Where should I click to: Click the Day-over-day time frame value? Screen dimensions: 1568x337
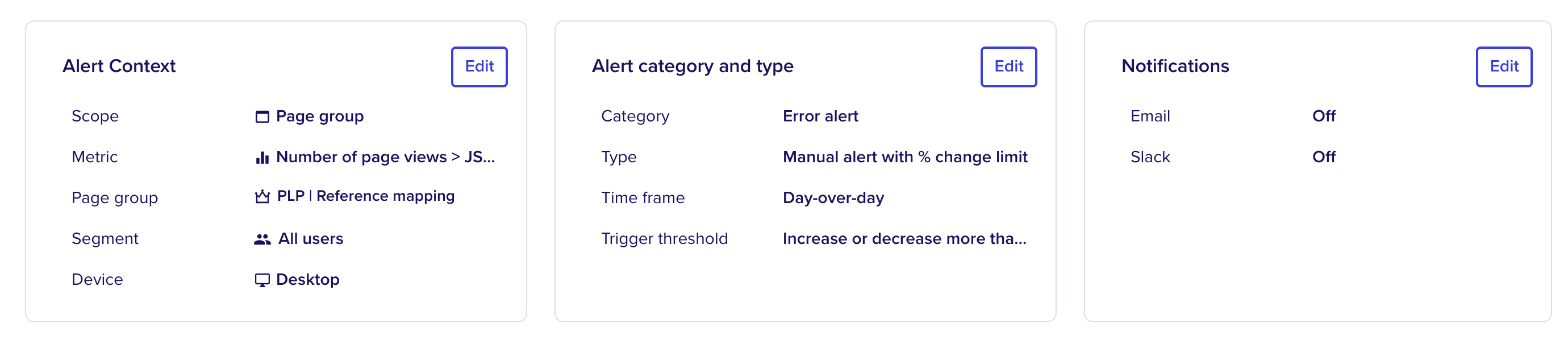[833, 197]
